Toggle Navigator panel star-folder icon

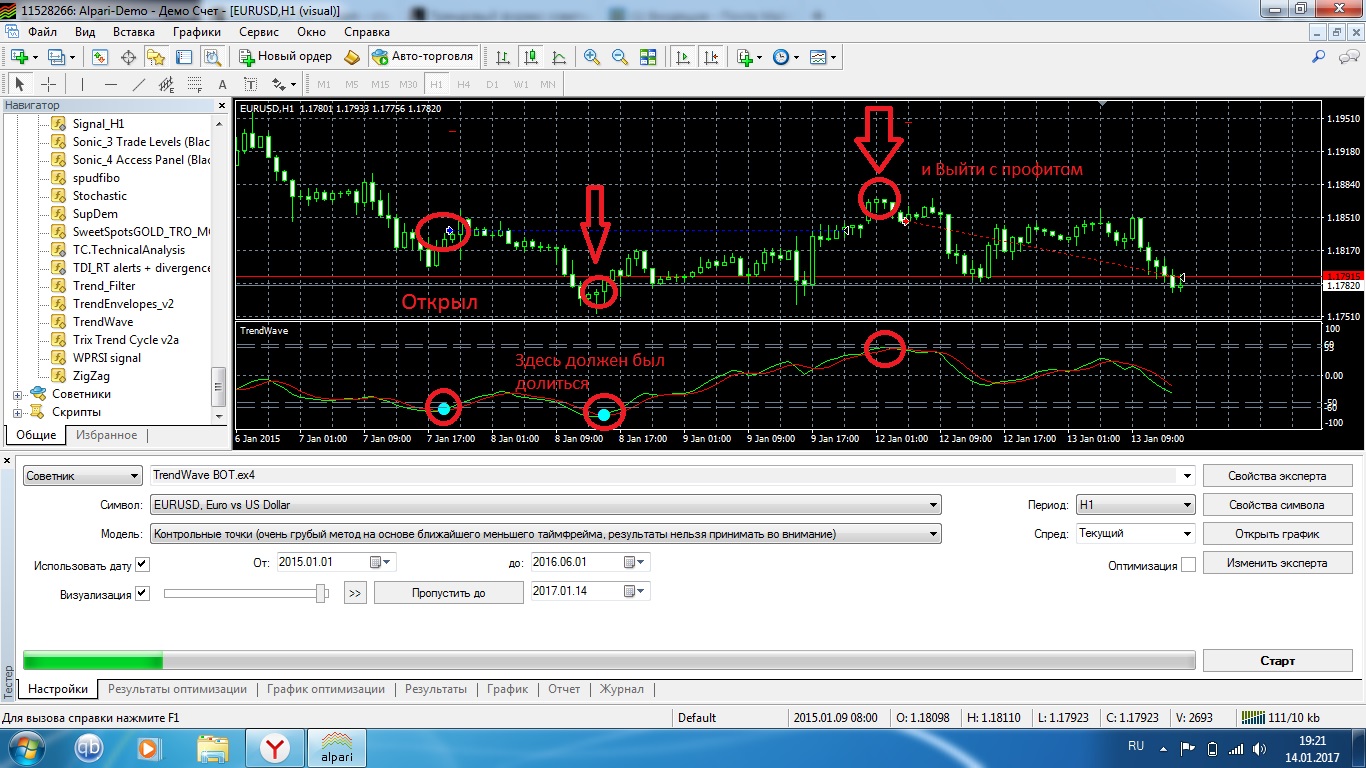pos(155,57)
